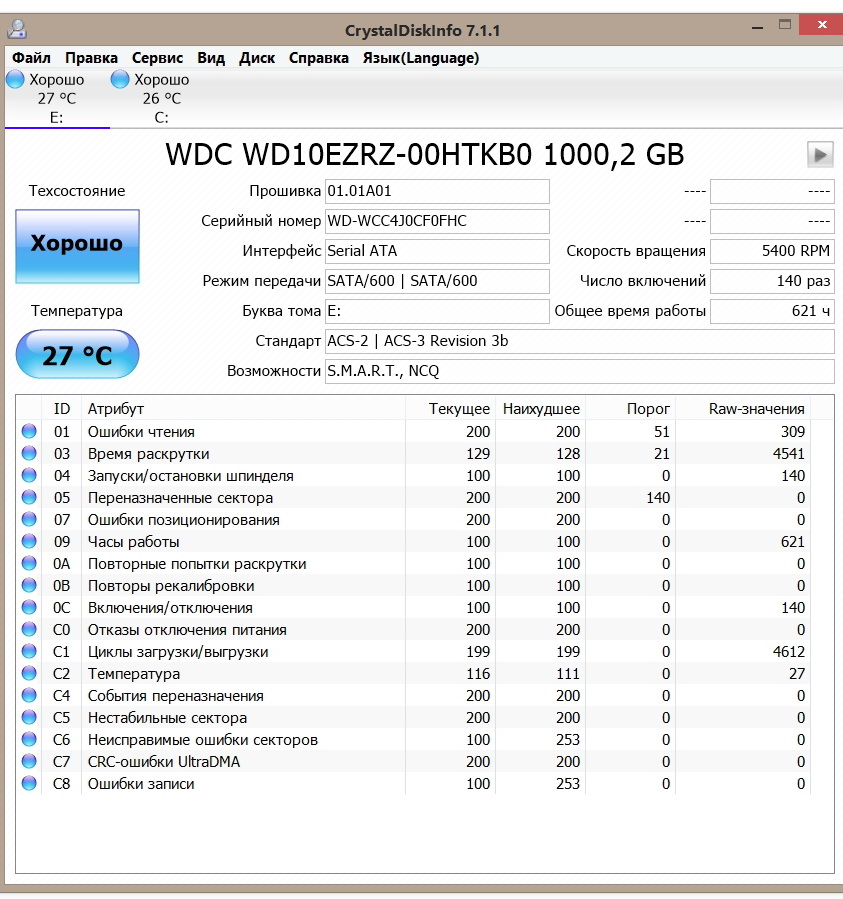Click raw value 309 in Ошибки чтения row

coord(793,432)
